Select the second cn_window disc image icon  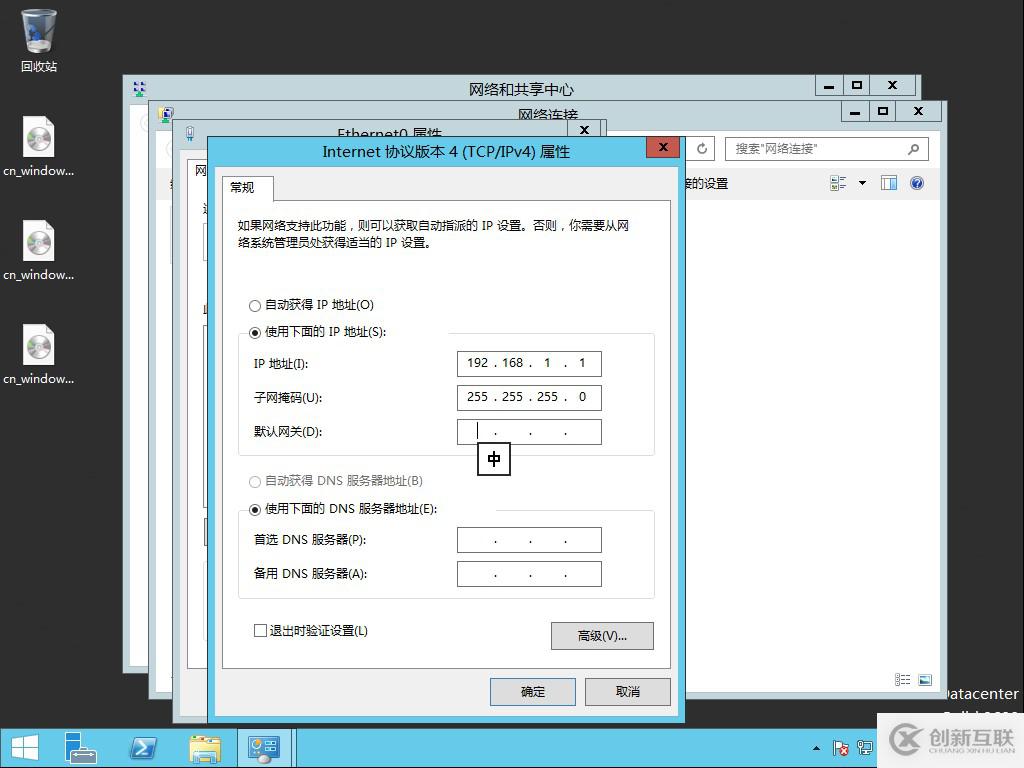point(39,251)
